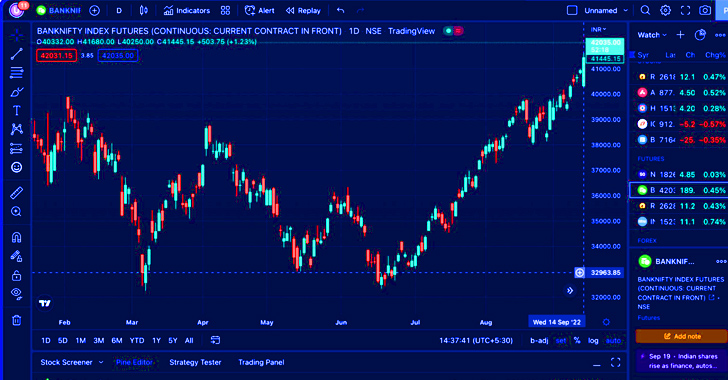Toggle lock all drawing tools

(x=16, y=275)
